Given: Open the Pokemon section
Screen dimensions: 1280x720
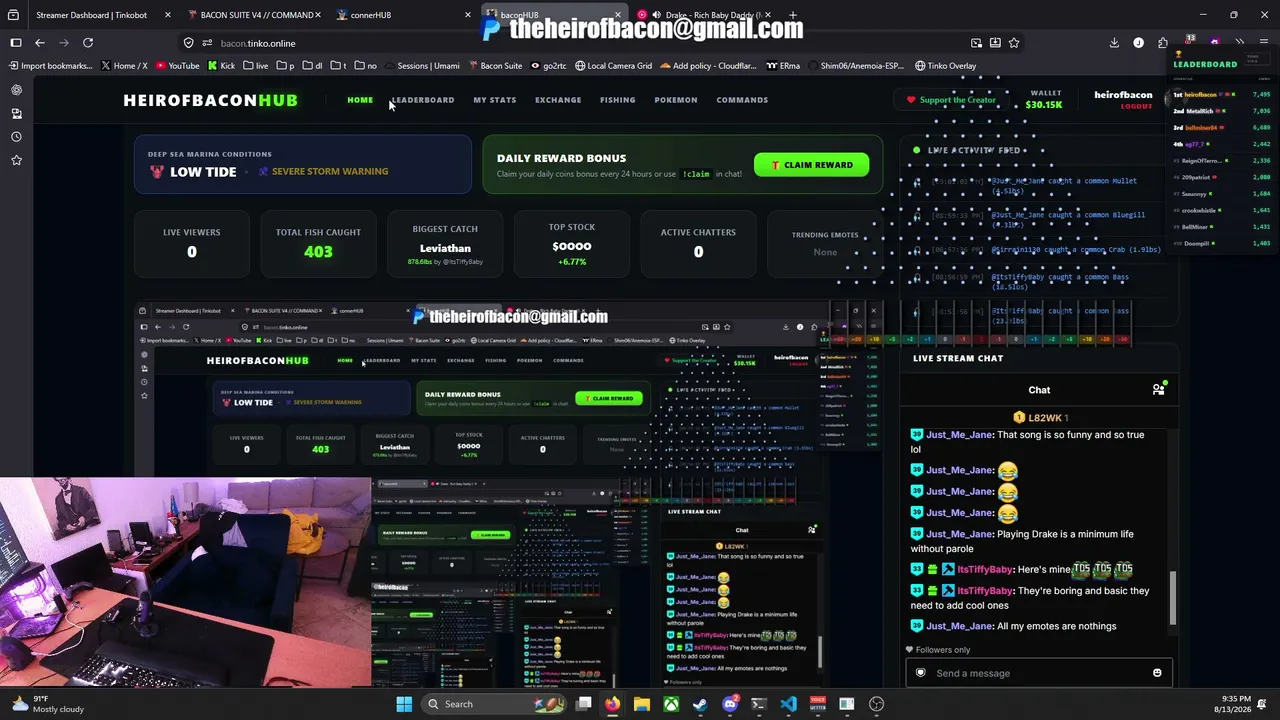Looking at the screenshot, I should pos(676,100).
